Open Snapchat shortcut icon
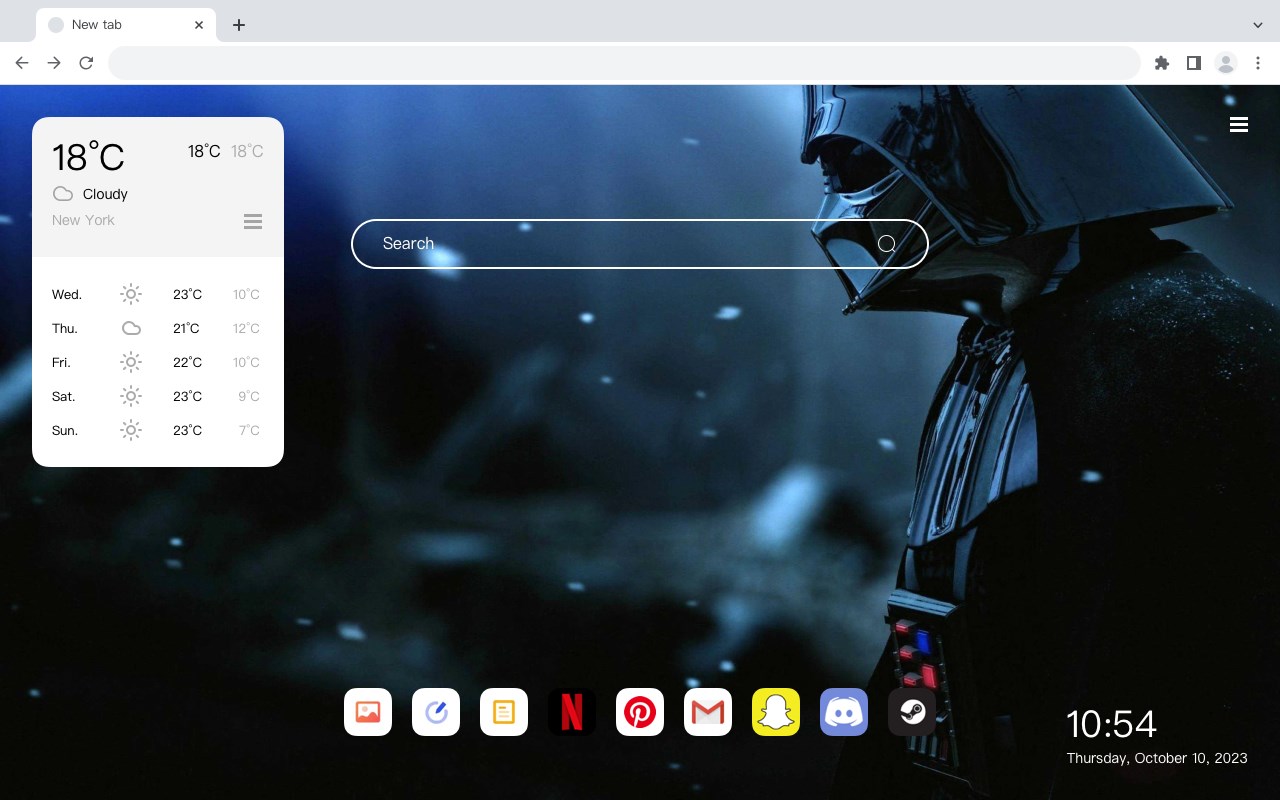The image size is (1280, 800). tap(776, 712)
